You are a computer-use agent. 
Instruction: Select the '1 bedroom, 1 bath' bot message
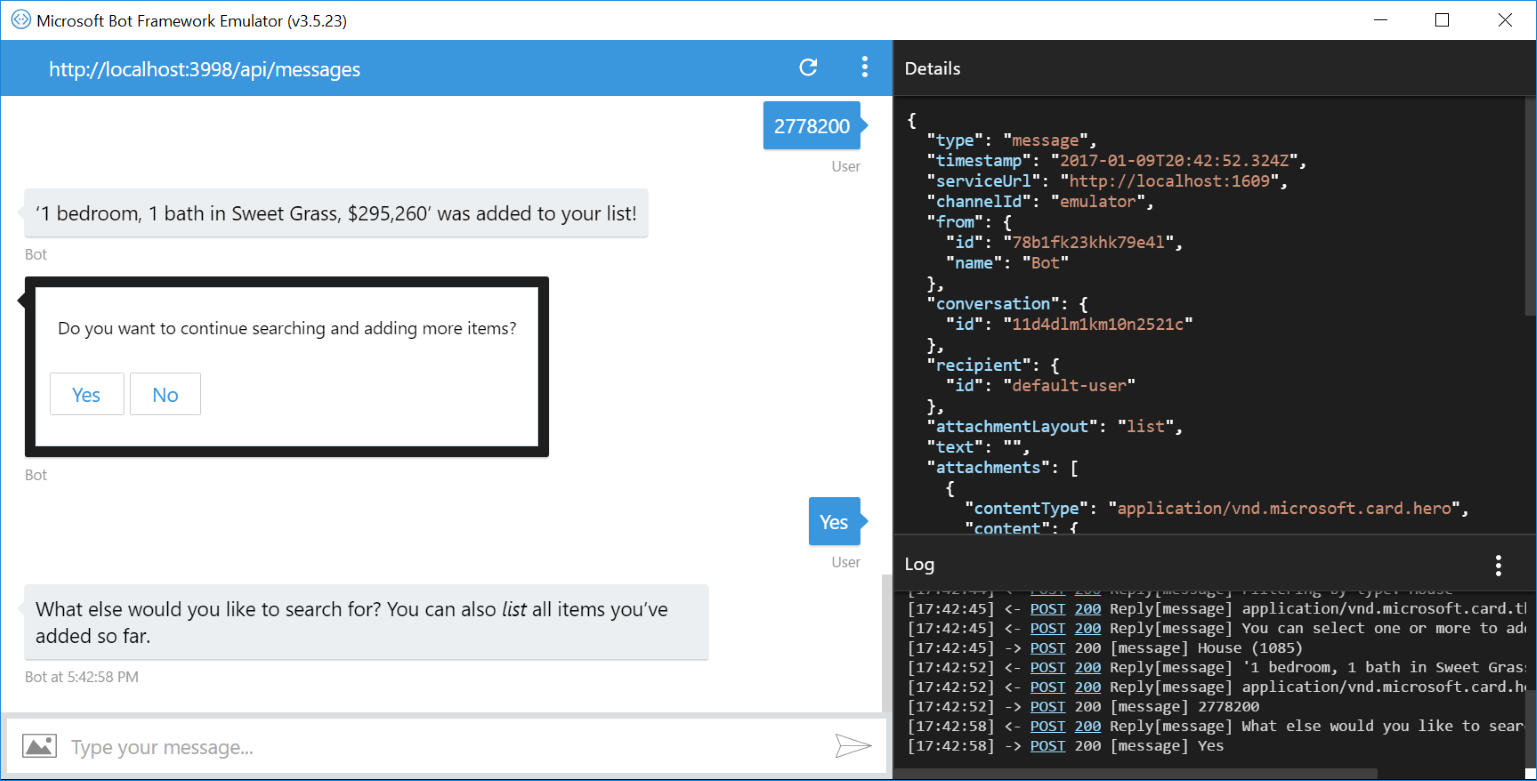[x=336, y=213]
